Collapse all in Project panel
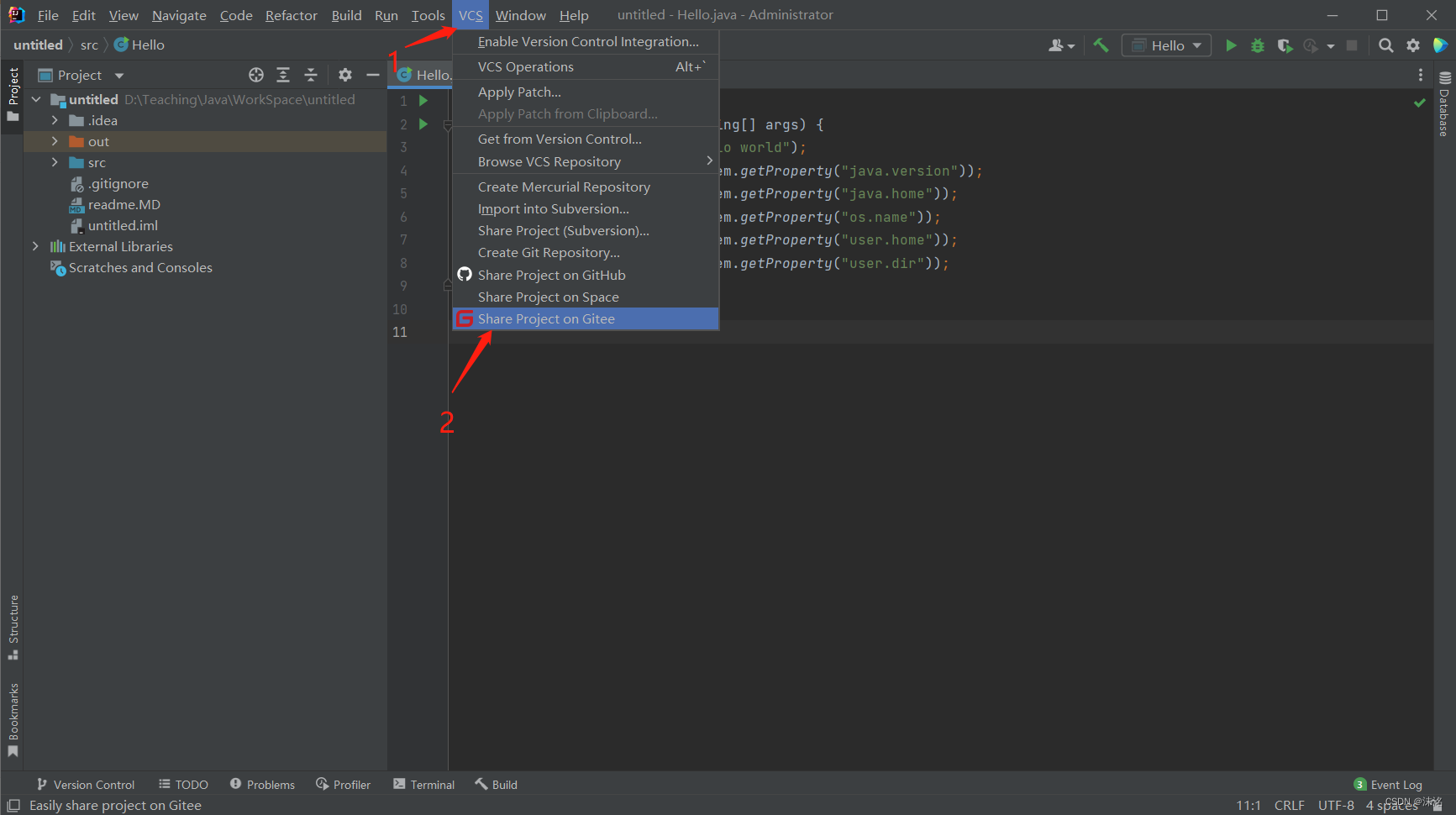1456x815 pixels. coord(311,75)
